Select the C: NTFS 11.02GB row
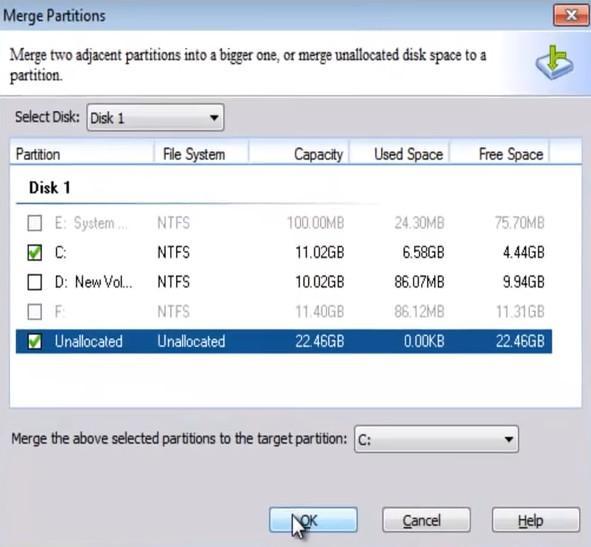Image resolution: width=591 pixels, height=547 pixels. pyautogui.click(x=284, y=252)
